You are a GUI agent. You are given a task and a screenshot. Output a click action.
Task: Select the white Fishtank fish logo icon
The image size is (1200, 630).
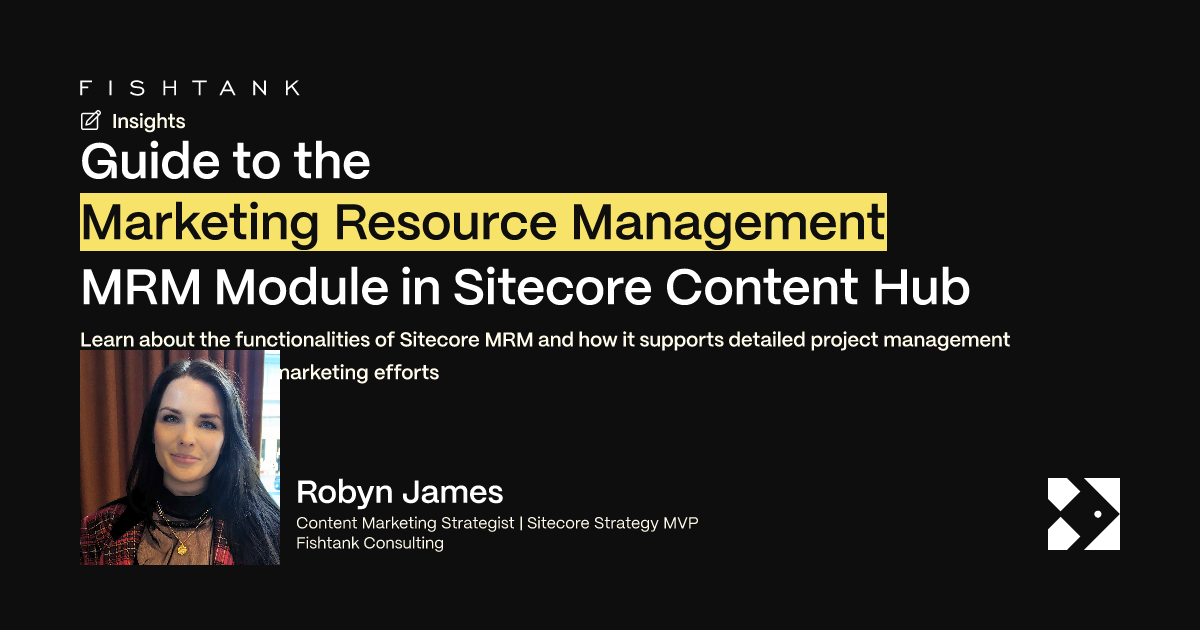[x=1083, y=515]
